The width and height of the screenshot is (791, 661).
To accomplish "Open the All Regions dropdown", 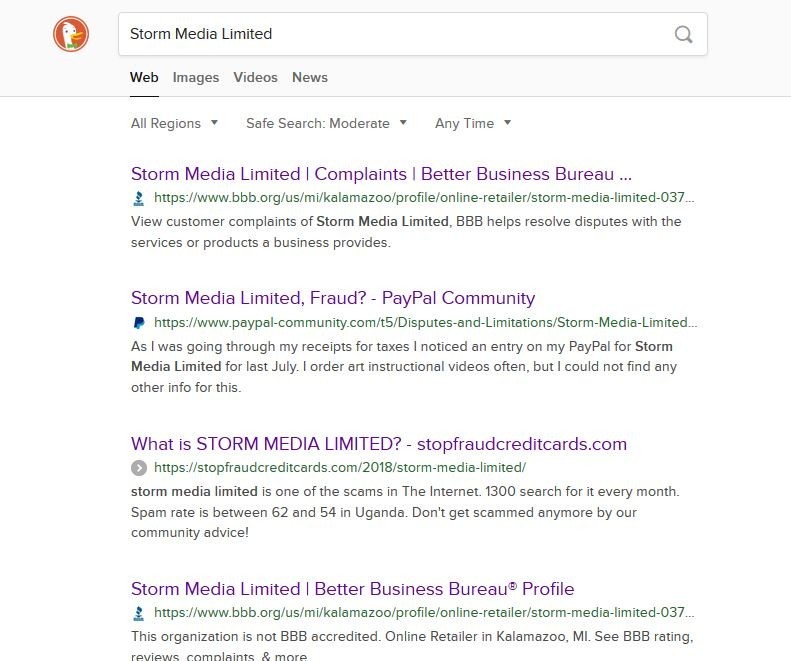I will [174, 124].
